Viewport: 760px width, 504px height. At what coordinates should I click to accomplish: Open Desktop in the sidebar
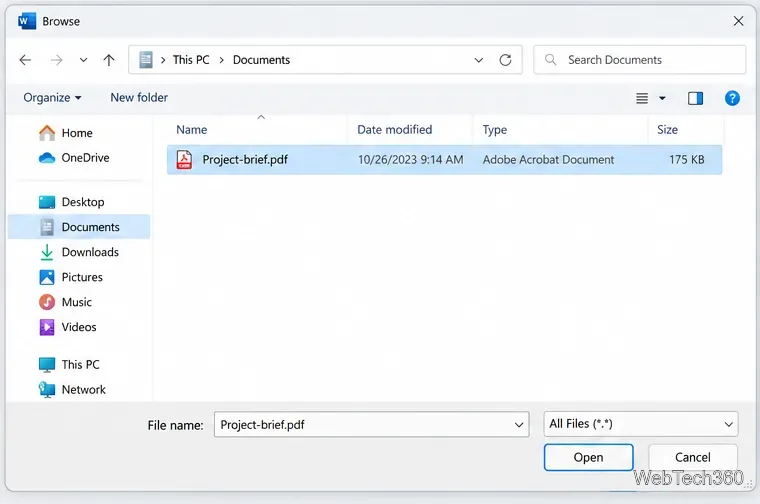(x=71, y=202)
